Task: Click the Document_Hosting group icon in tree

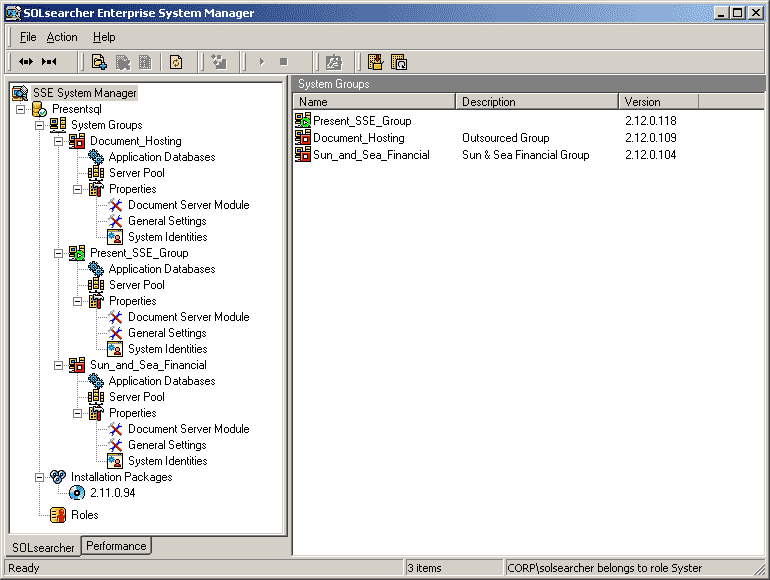Action: (x=77, y=141)
